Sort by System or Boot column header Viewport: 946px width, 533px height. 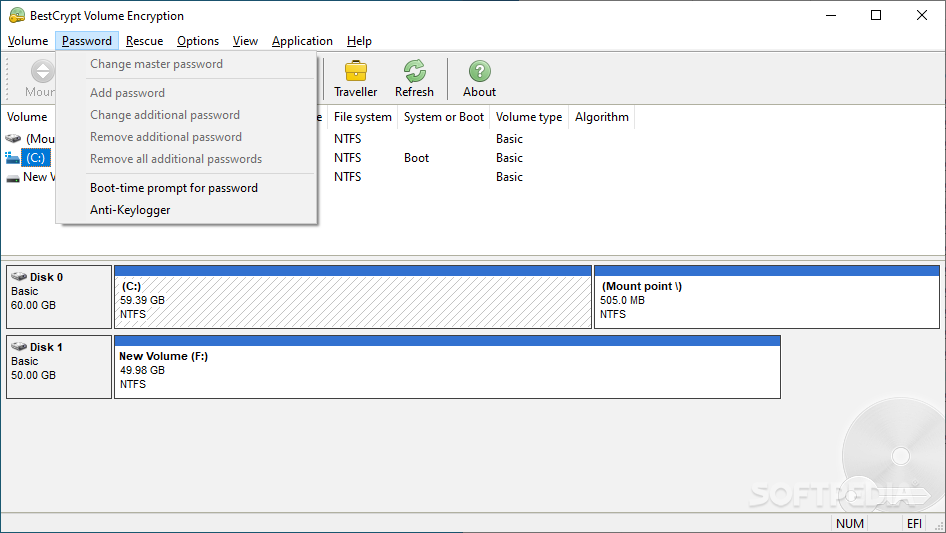(443, 117)
